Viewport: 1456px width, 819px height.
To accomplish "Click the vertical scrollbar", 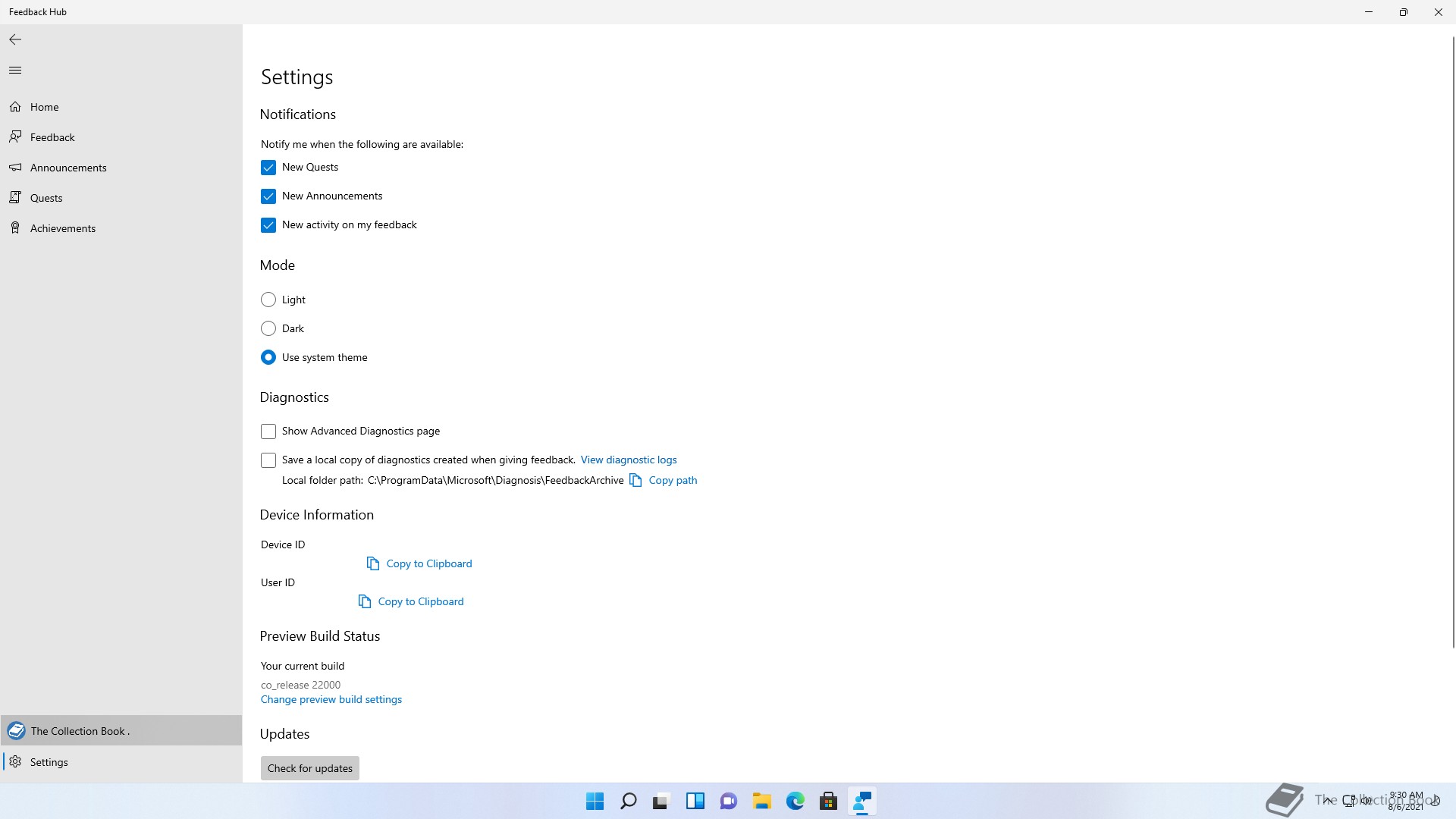I will [1453, 341].
